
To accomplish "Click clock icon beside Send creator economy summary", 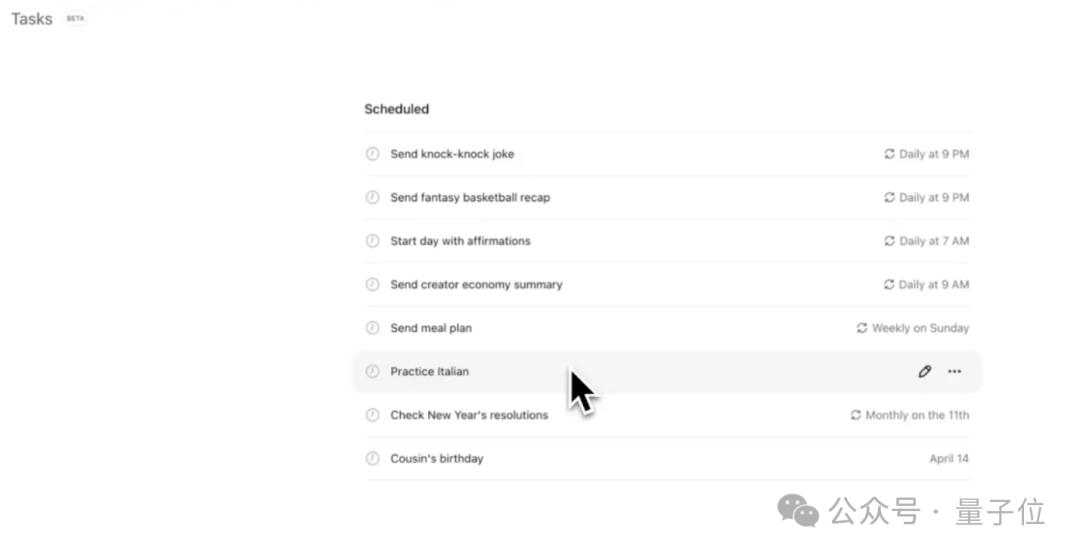I will [x=372, y=285].
